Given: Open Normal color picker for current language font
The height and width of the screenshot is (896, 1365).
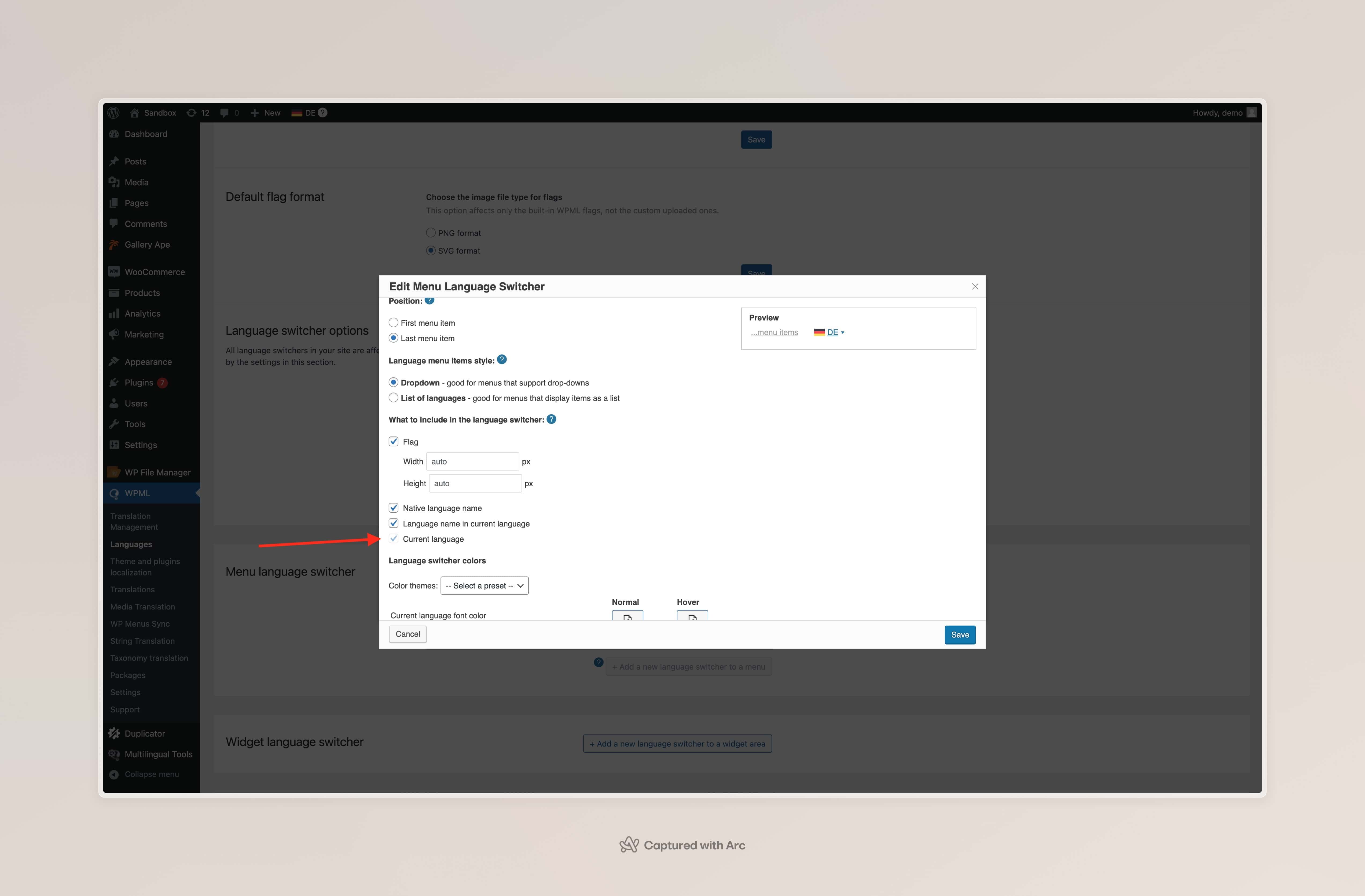Looking at the screenshot, I should (x=628, y=615).
